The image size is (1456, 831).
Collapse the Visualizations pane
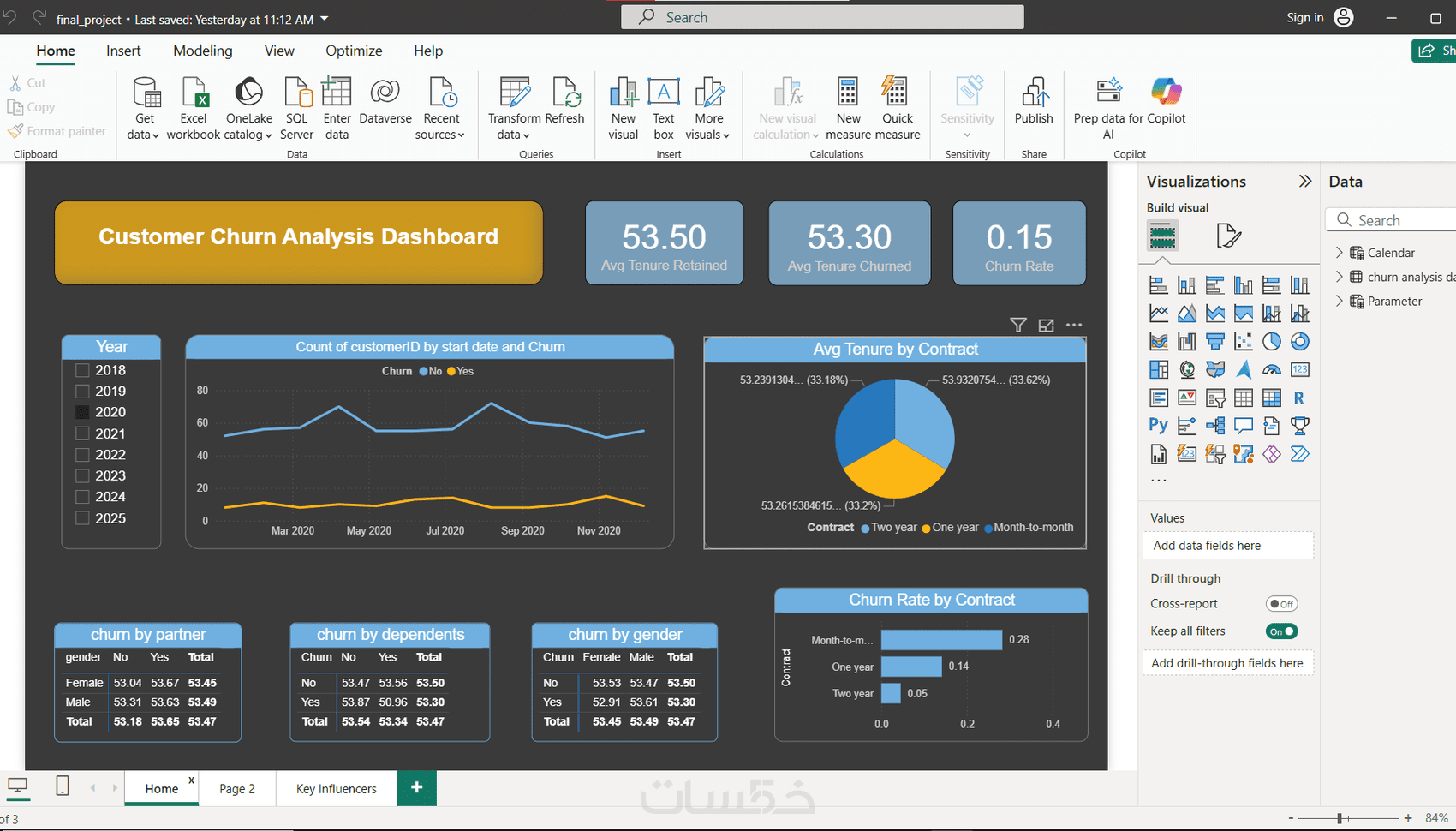1304,182
